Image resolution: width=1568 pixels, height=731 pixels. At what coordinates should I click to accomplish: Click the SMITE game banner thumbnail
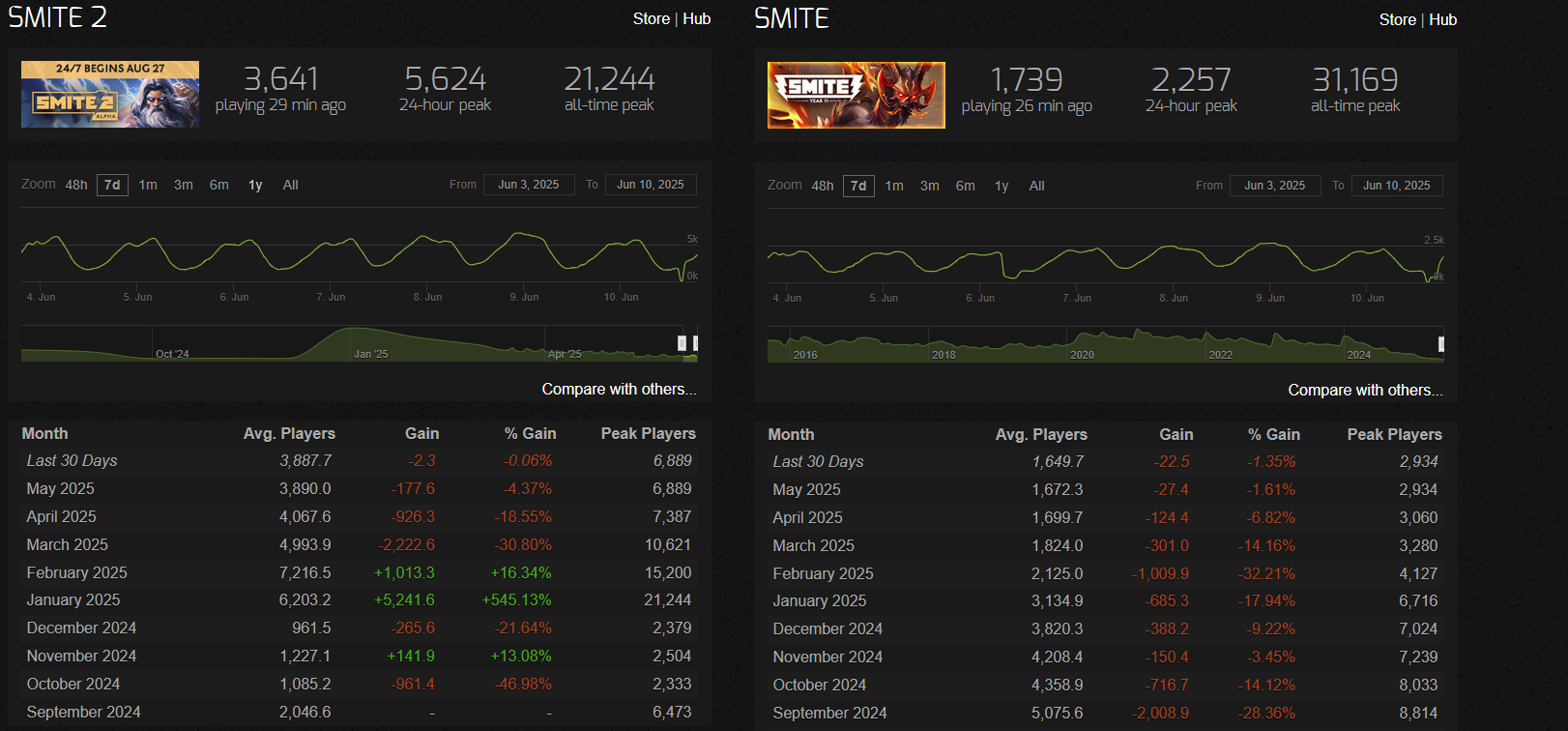point(857,95)
